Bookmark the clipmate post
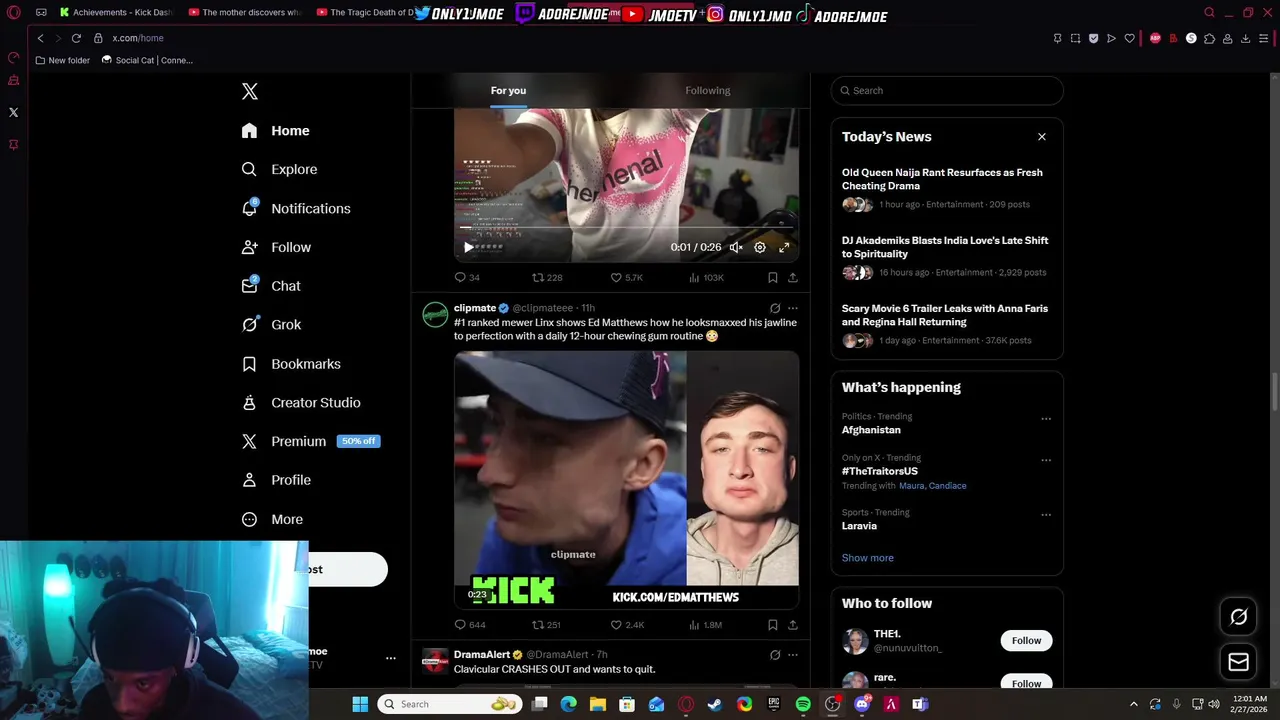 click(772, 625)
